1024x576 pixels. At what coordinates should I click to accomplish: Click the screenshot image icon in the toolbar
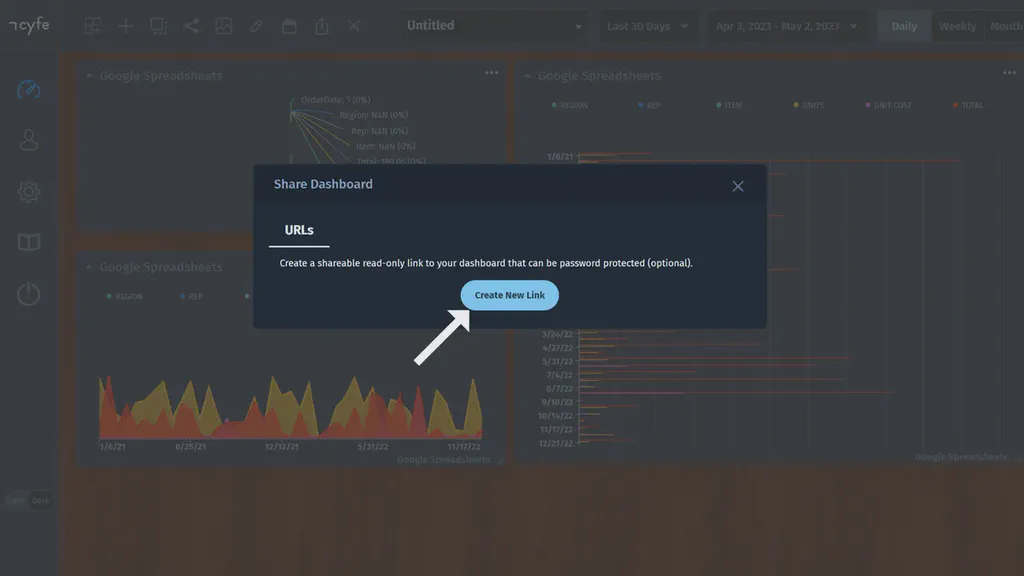click(224, 25)
